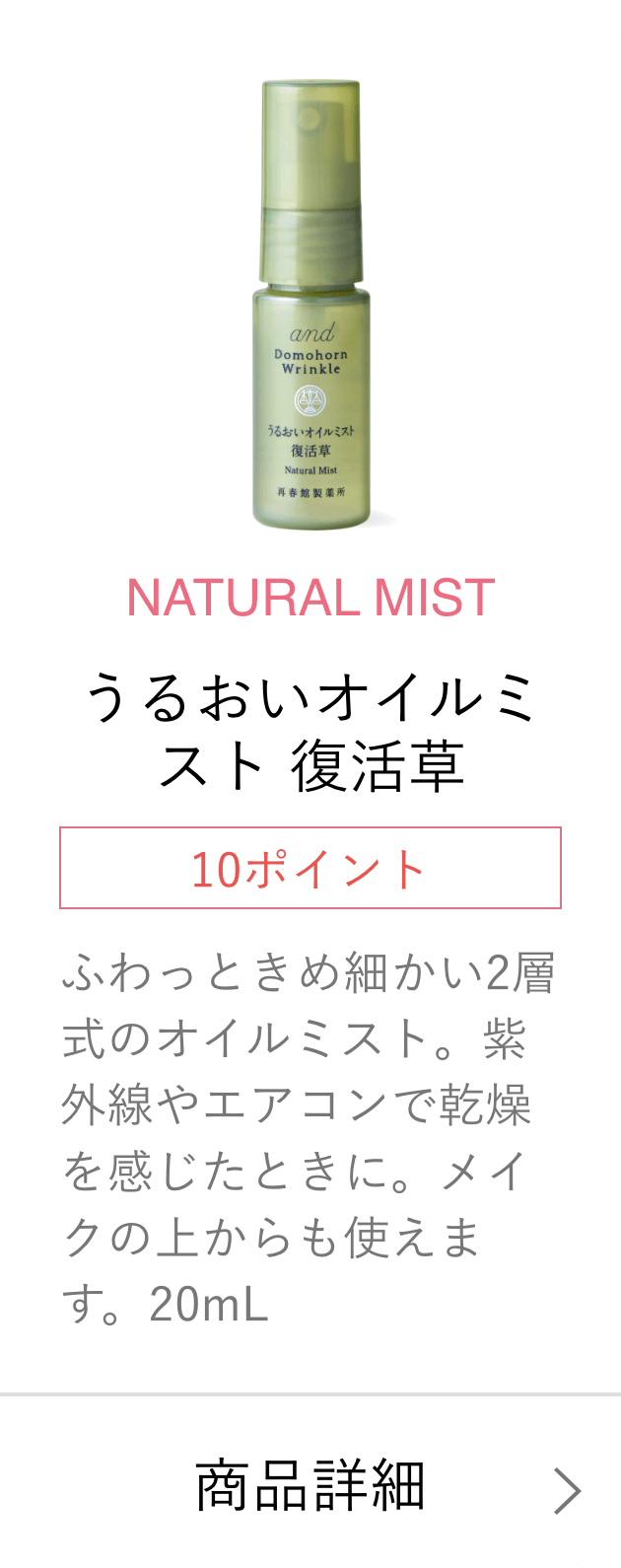Select the NATURAL MIST pink heading
This screenshot has width=621, height=1568.
(310, 598)
